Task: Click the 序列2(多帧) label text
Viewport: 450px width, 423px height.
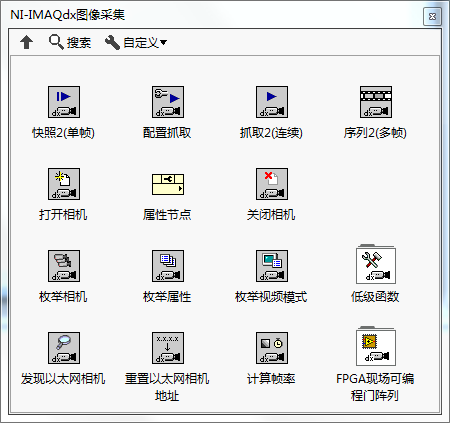Action: [x=375, y=133]
